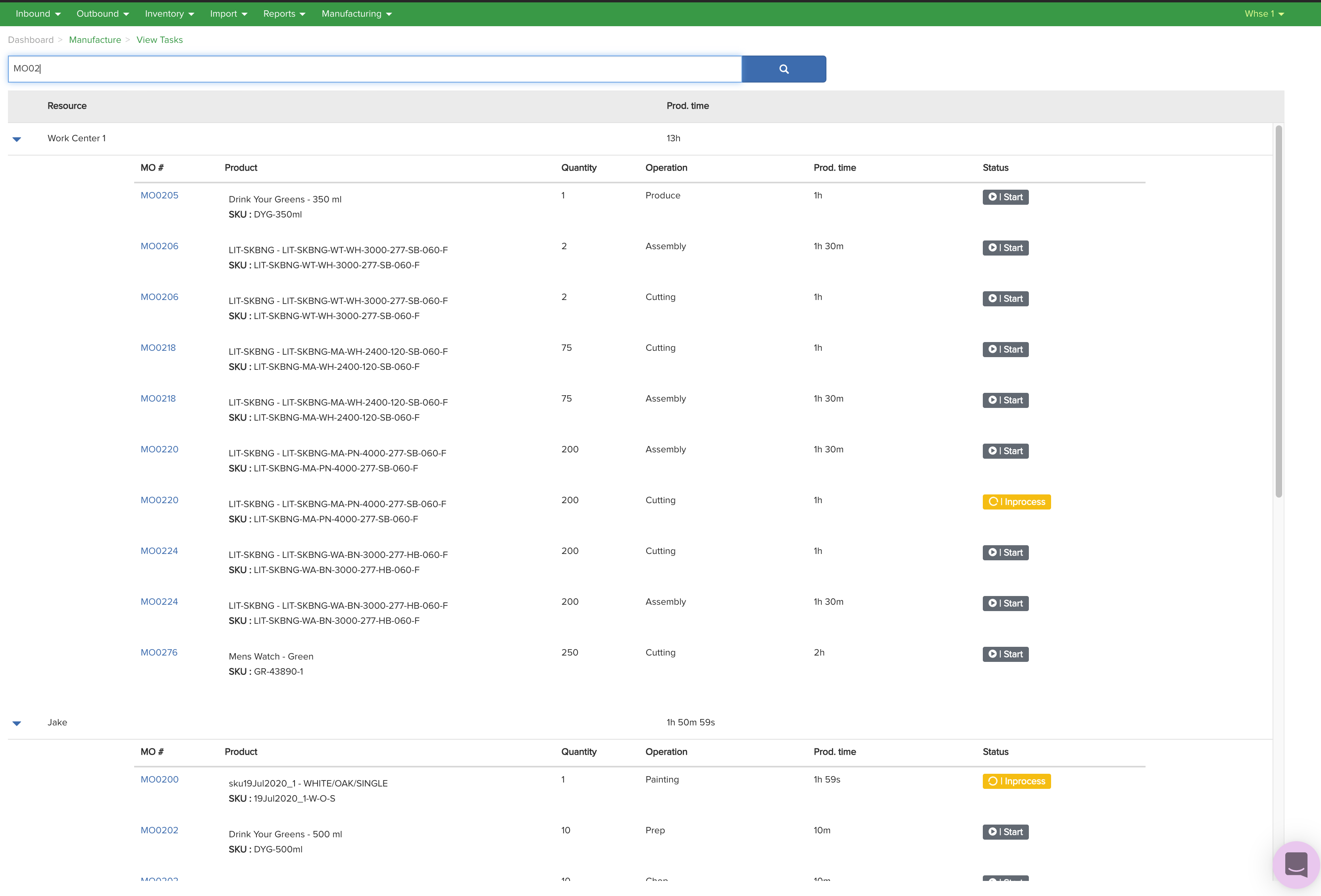Open the Whse 1 warehouse dropdown
This screenshot has width=1321, height=896.
pos(1263,13)
